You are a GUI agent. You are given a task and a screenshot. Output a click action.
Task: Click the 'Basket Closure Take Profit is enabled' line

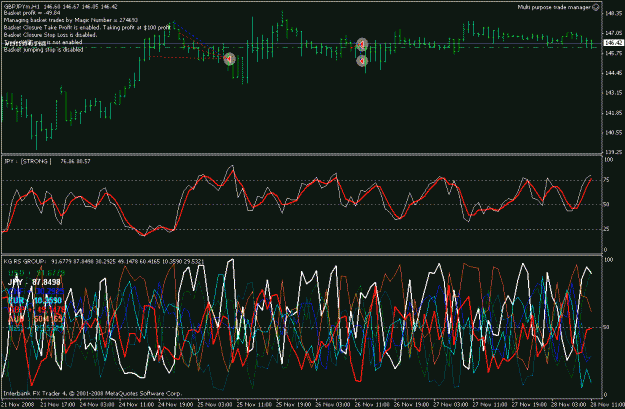click(x=87, y=28)
